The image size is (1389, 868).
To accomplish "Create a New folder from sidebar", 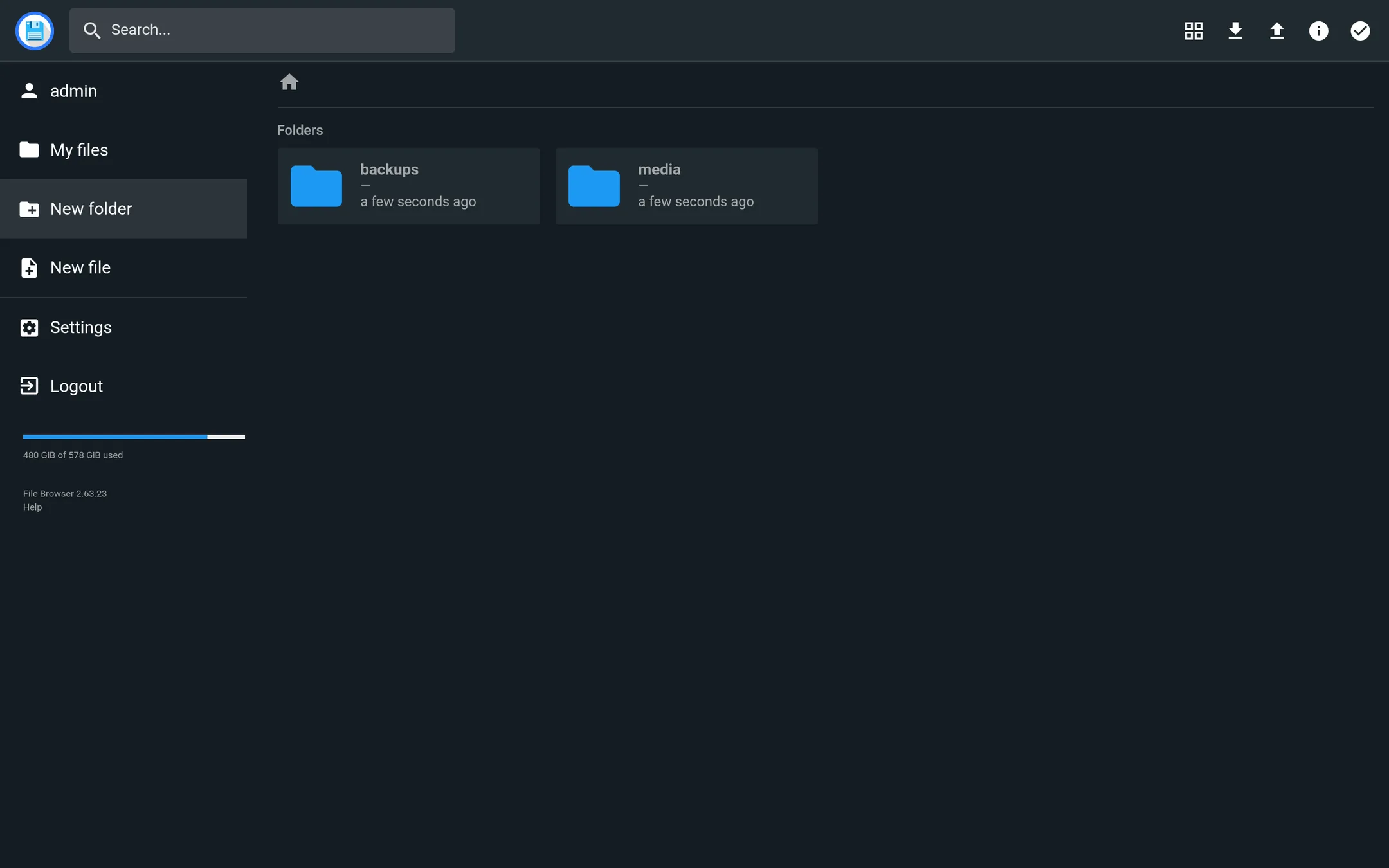I will pyautogui.click(x=123, y=209).
